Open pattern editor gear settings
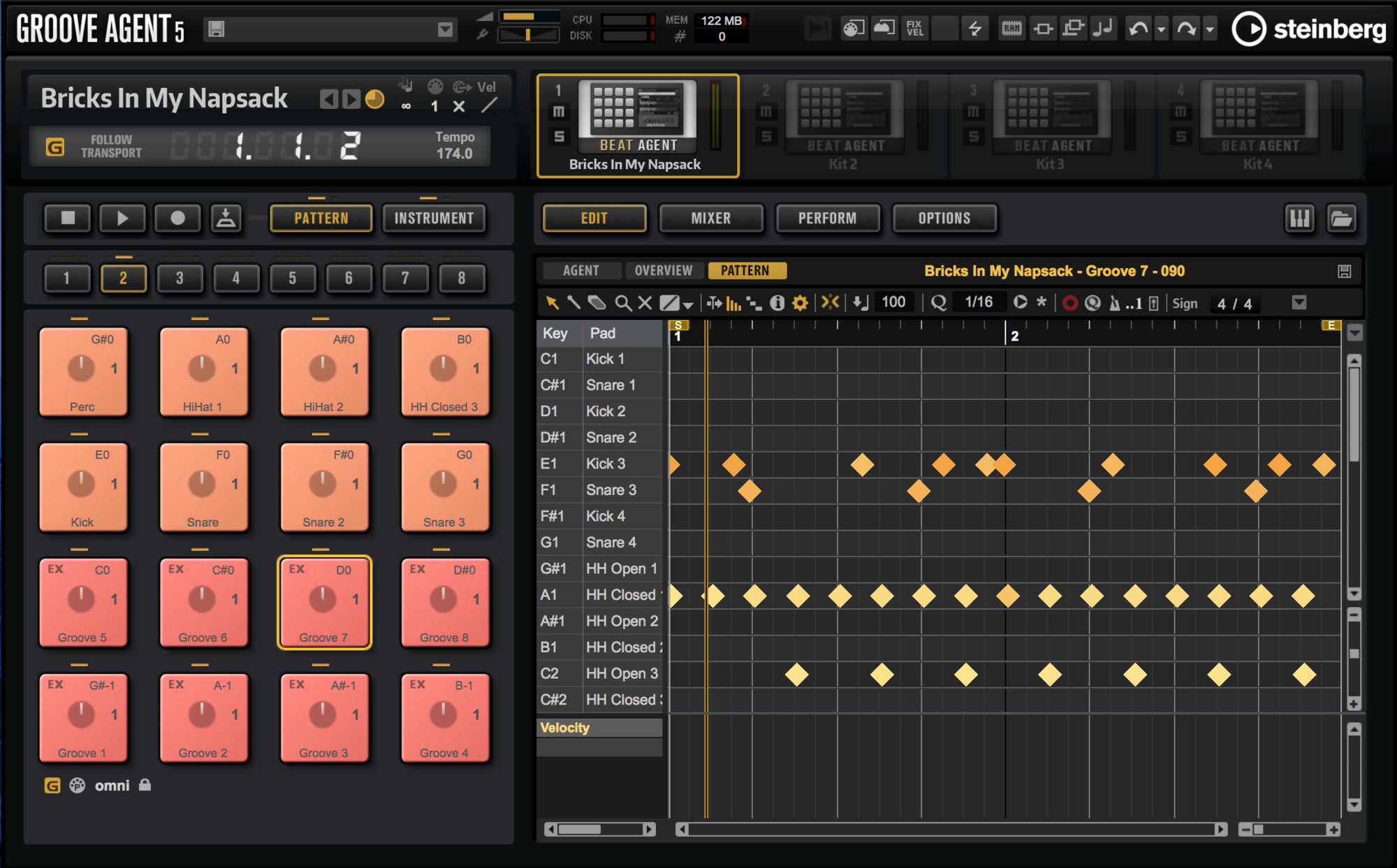 (x=800, y=302)
